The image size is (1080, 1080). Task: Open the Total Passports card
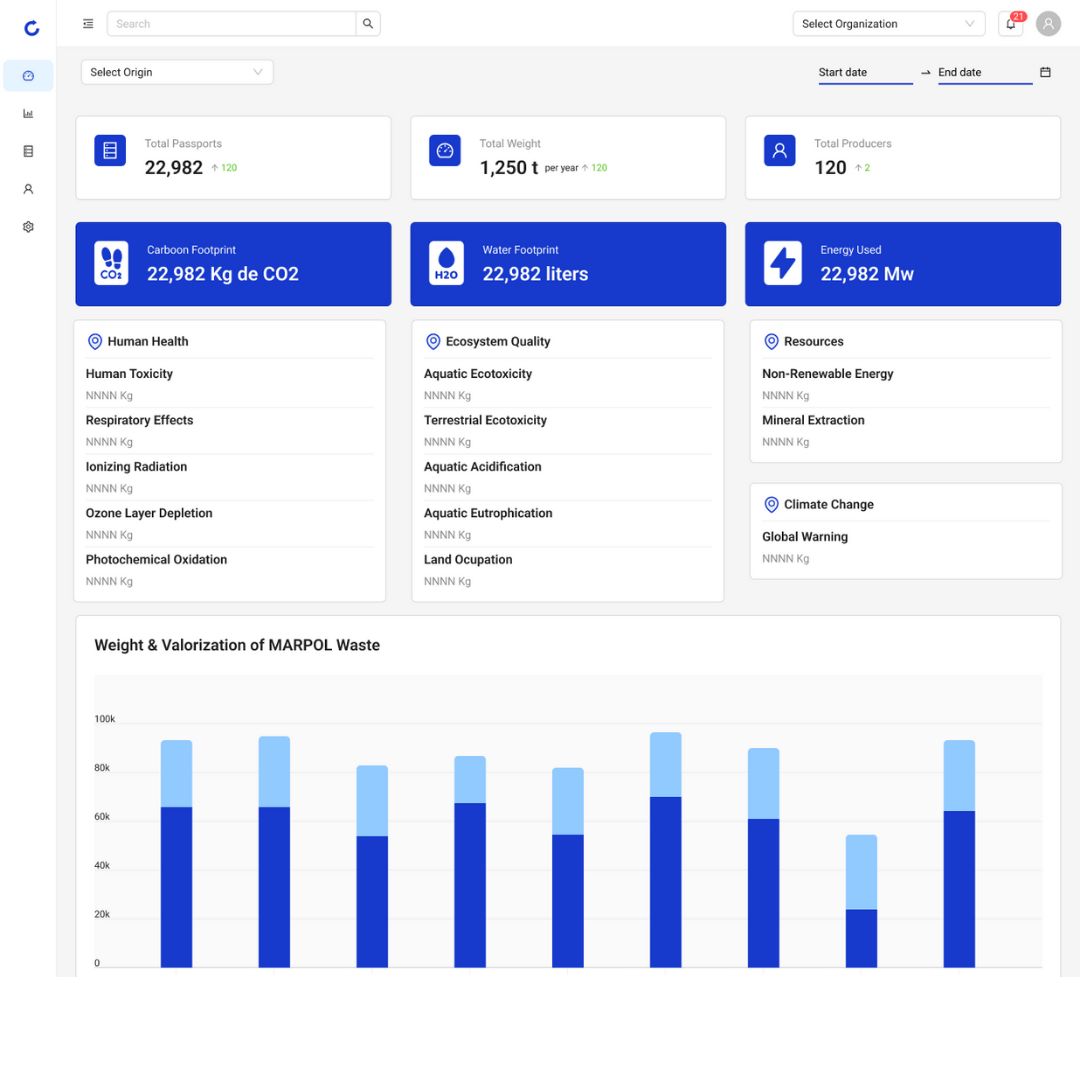pos(233,158)
